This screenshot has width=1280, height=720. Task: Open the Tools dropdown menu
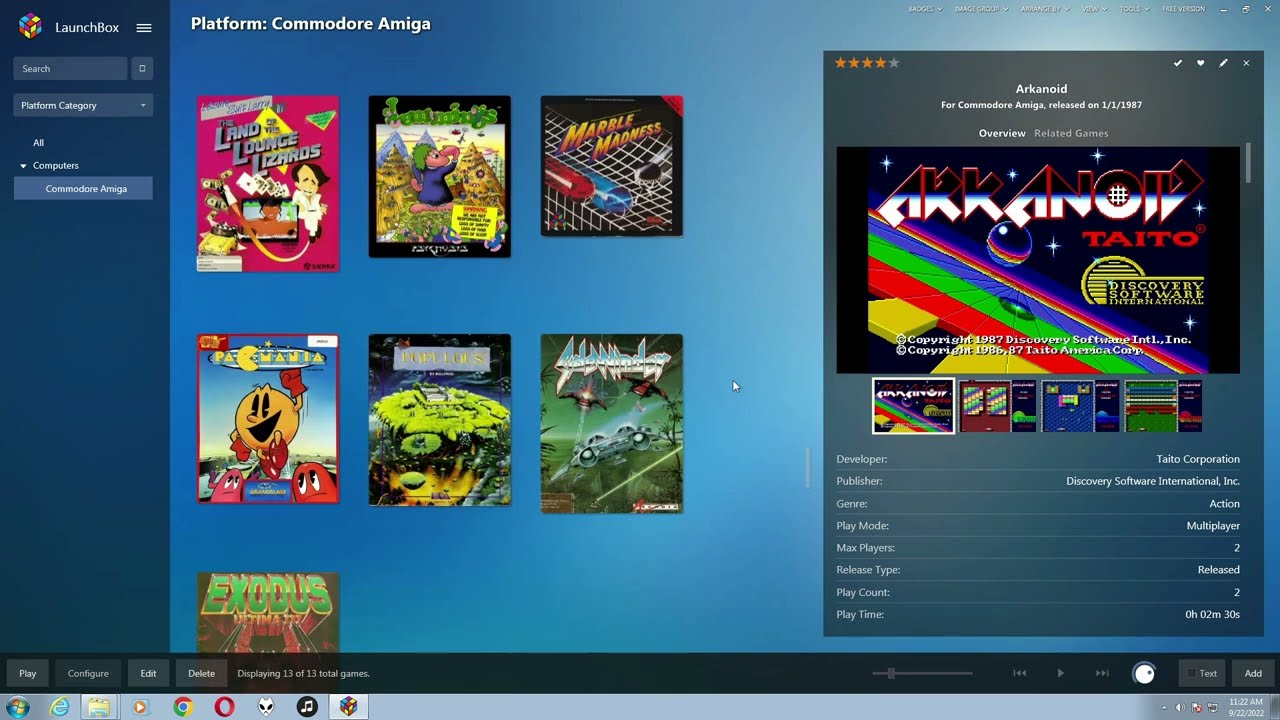pyautogui.click(x=1133, y=9)
